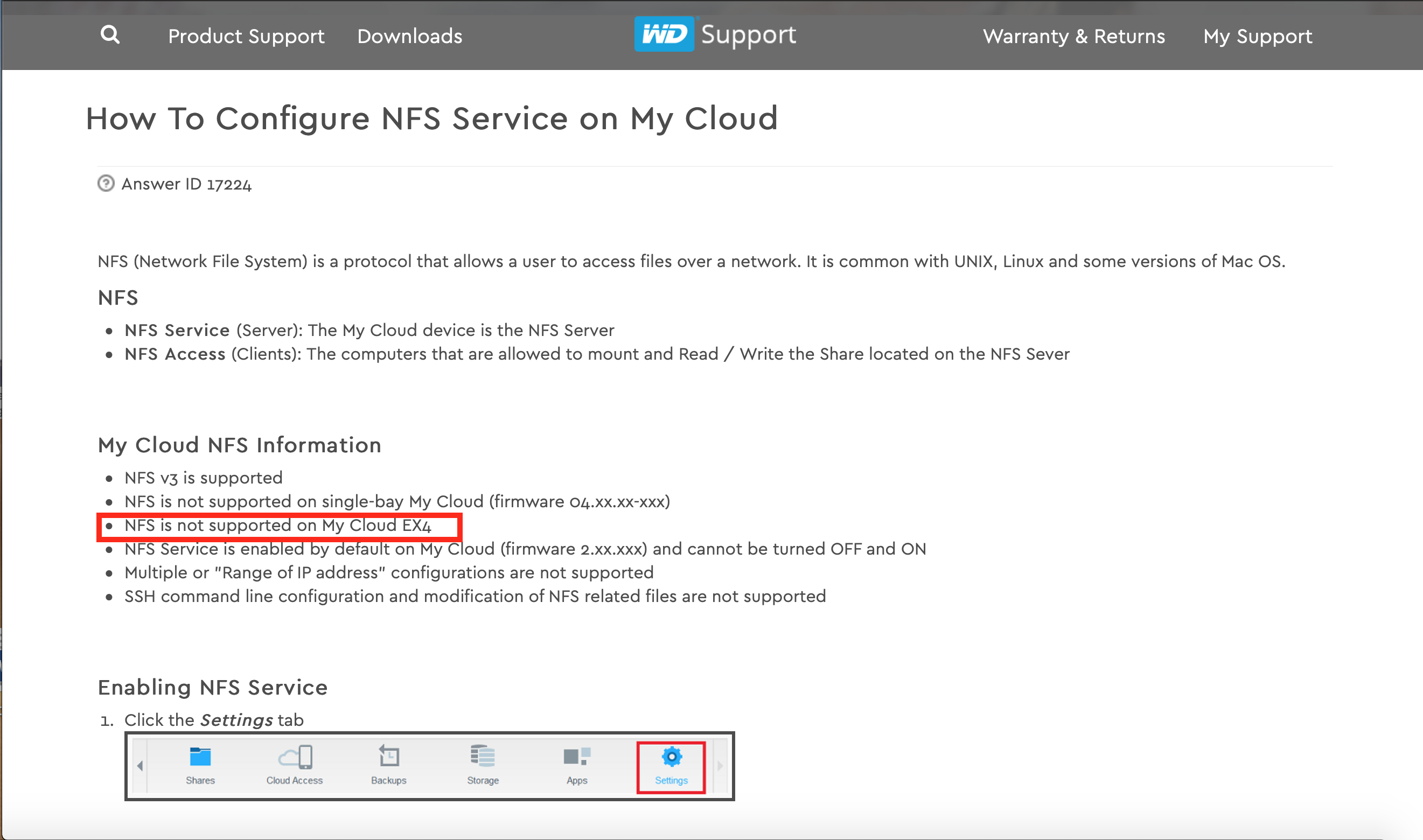Viewport: 1423px width, 840px height.
Task: Click the right arrow of dashboard nav image
Action: point(720,766)
